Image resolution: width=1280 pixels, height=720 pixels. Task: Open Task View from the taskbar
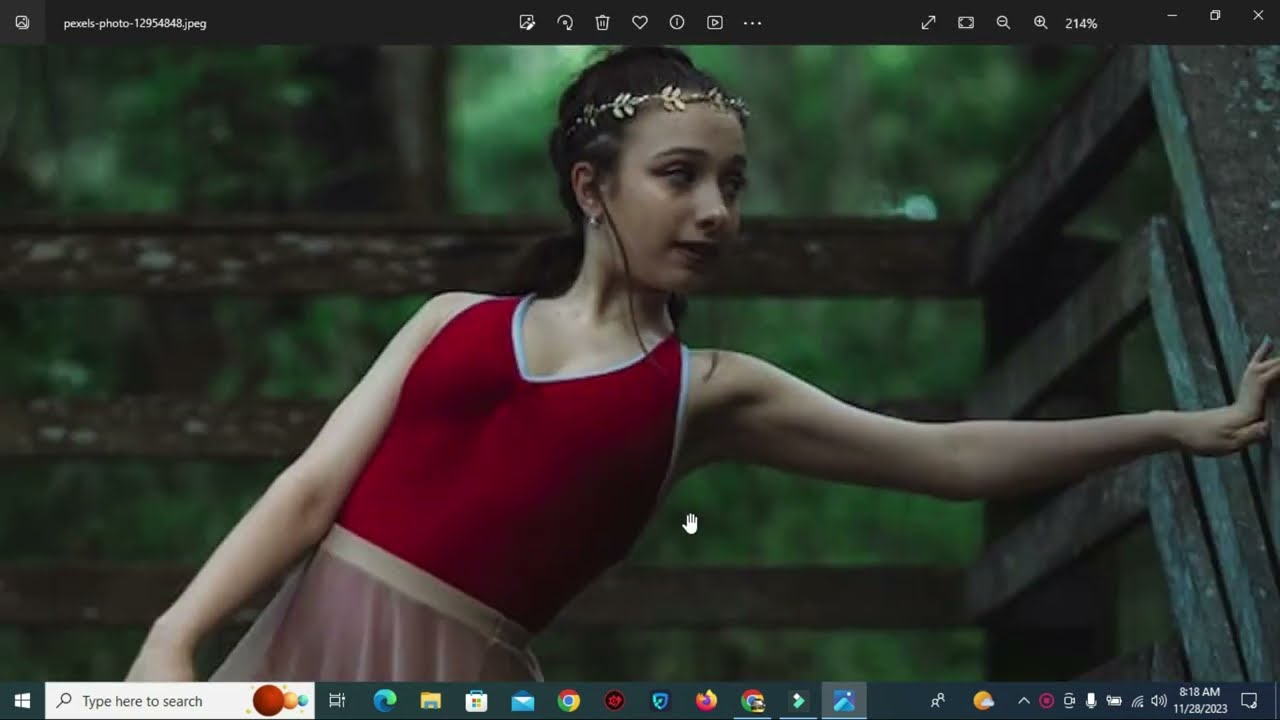pos(337,701)
